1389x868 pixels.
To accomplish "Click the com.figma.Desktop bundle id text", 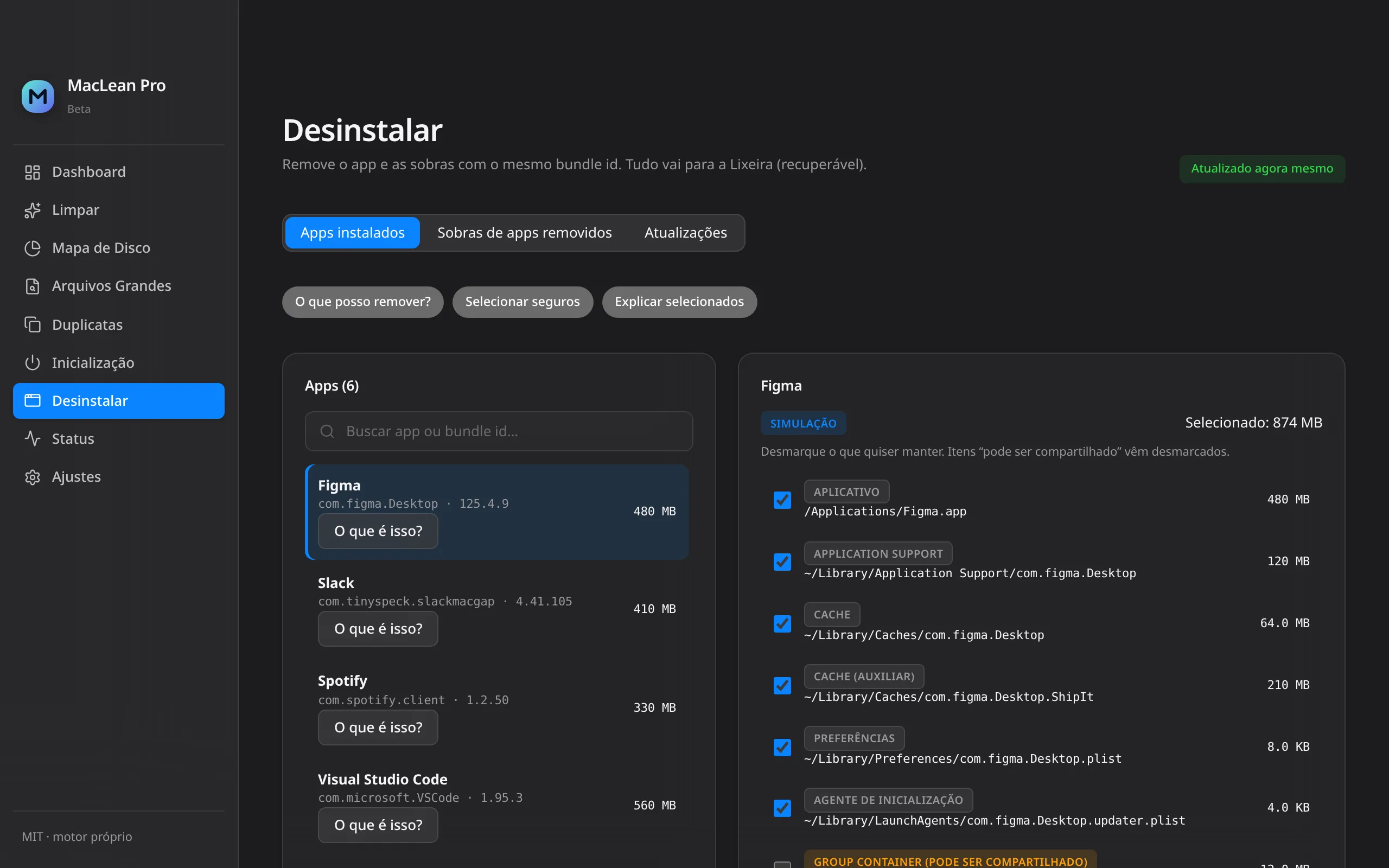I will coord(378,503).
